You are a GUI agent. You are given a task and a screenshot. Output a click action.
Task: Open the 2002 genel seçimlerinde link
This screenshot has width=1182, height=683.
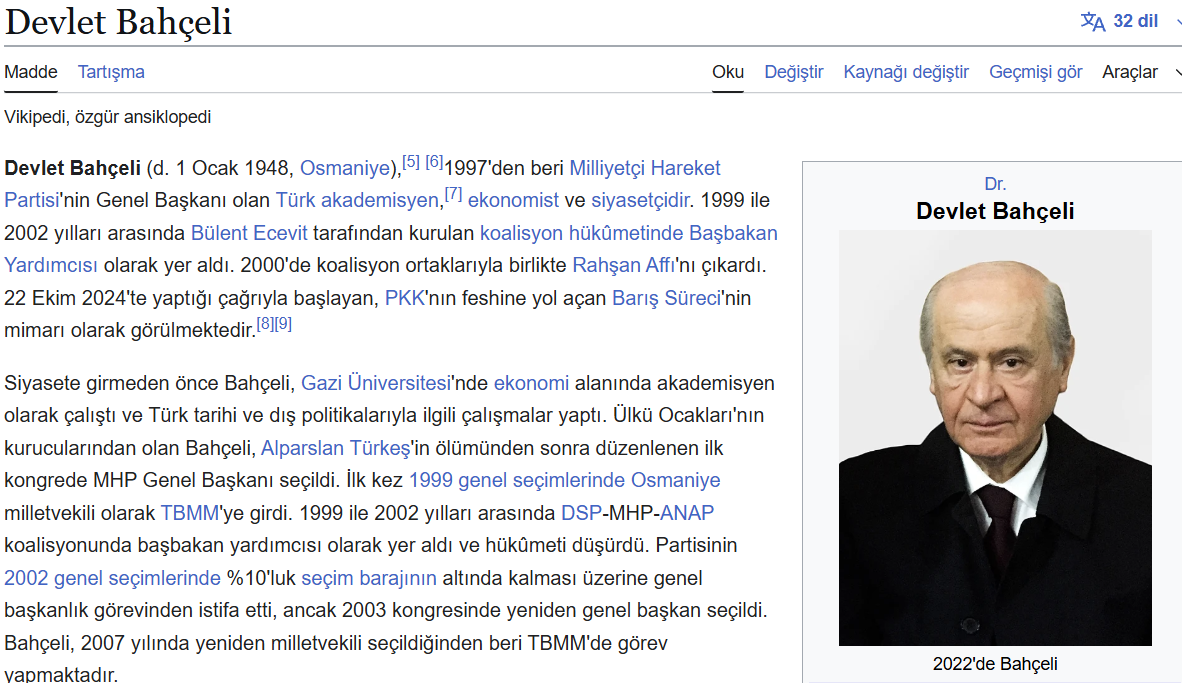(x=112, y=578)
